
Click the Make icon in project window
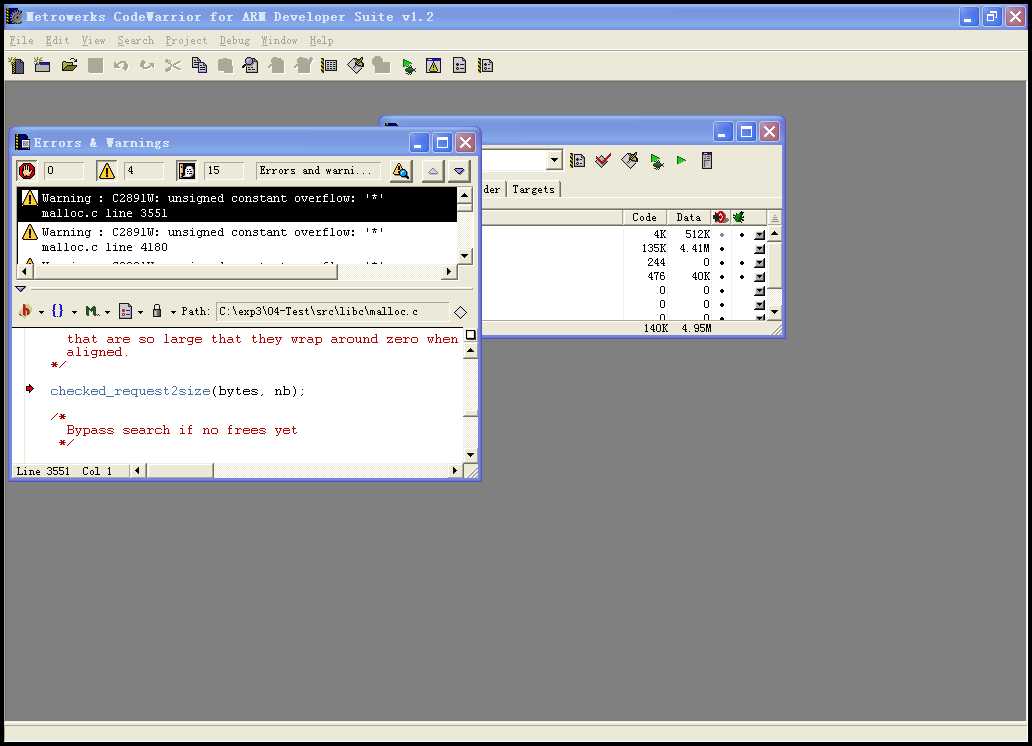pyautogui.click(x=629, y=161)
